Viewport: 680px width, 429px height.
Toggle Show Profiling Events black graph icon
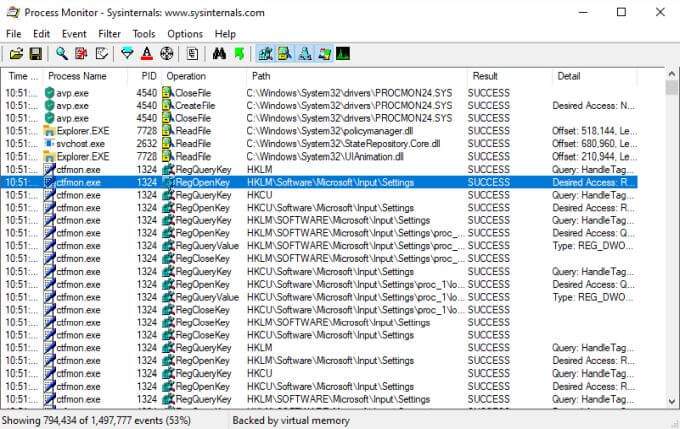point(343,54)
